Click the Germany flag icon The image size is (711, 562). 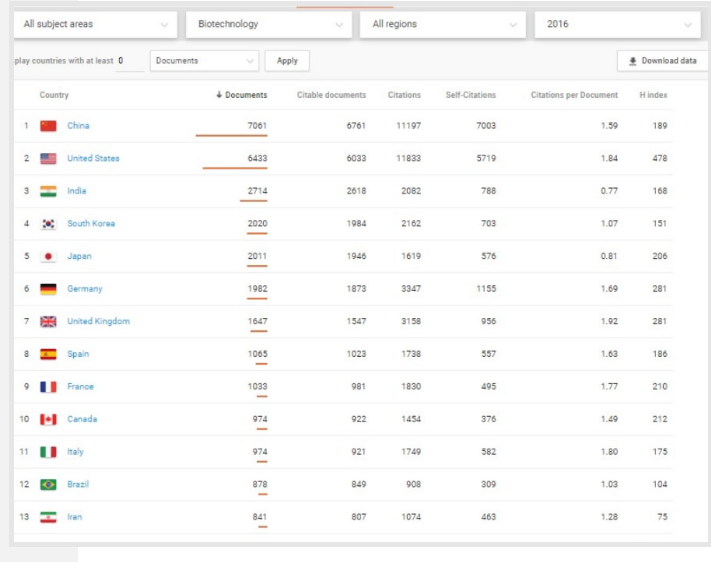click(x=48, y=289)
